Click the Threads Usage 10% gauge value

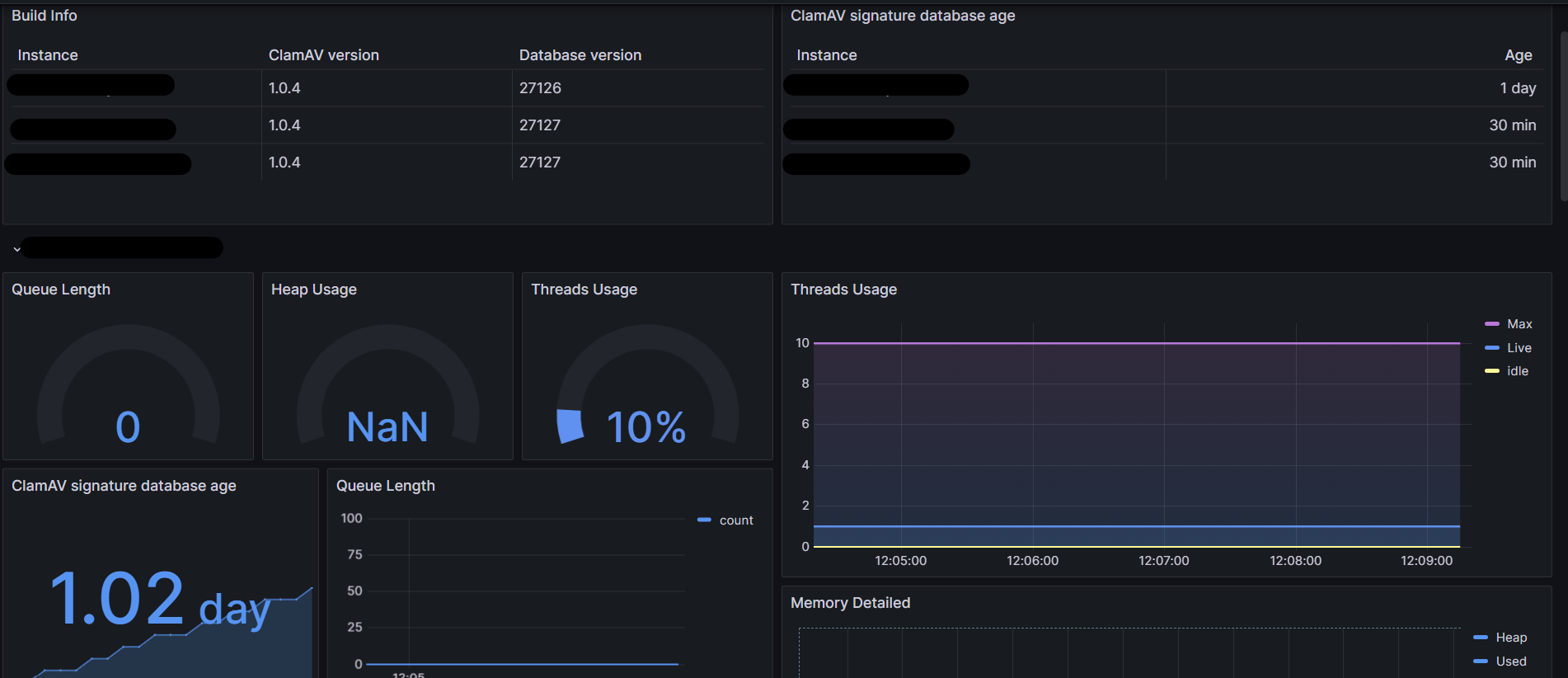click(x=646, y=427)
